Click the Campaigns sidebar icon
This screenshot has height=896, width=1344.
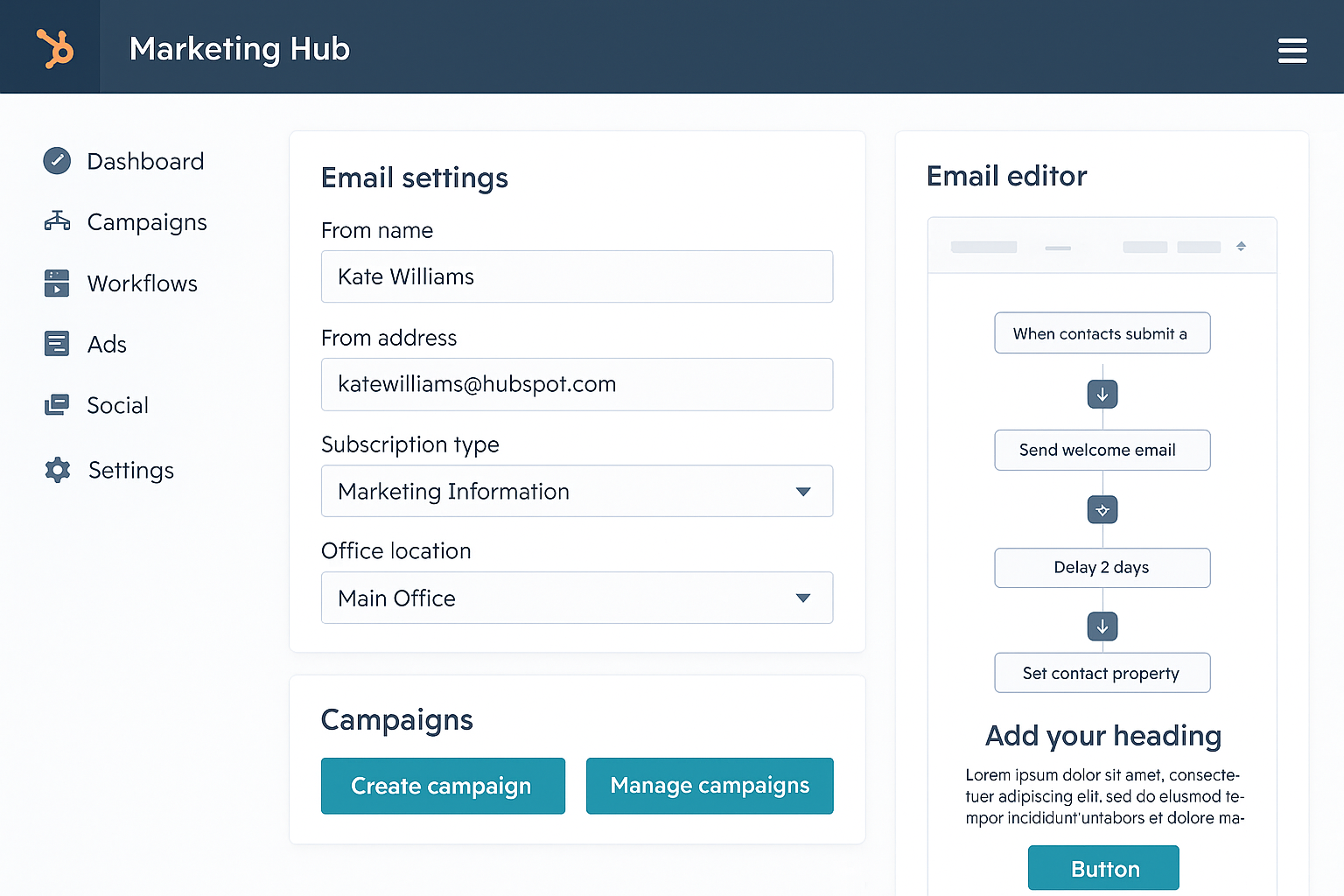(x=57, y=221)
